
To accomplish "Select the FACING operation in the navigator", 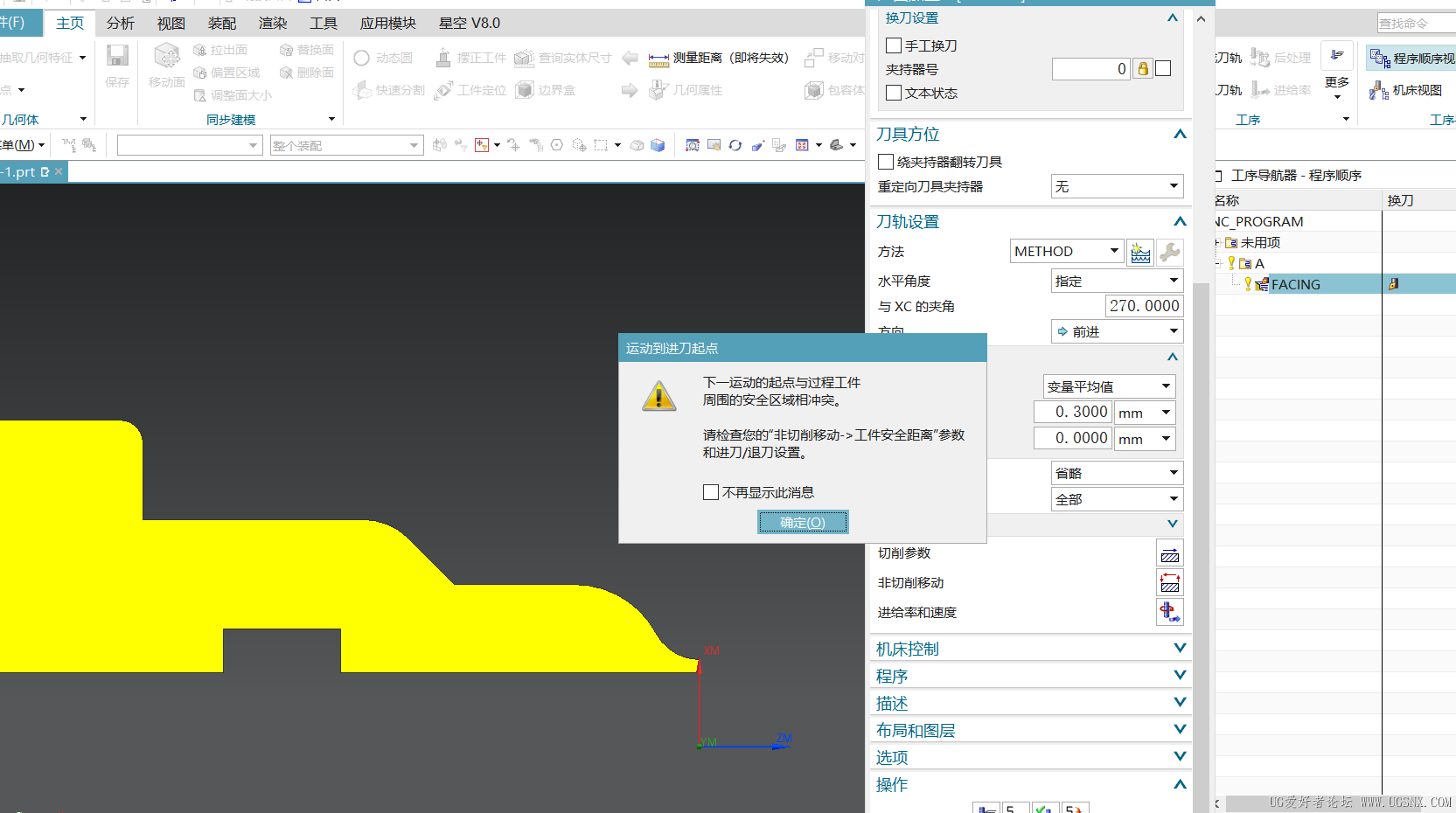I will click(x=1295, y=284).
